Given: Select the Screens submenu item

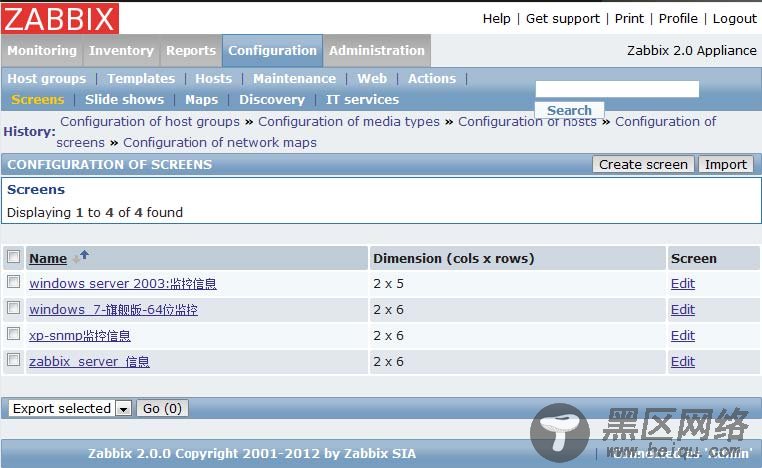Looking at the screenshot, I should pyautogui.click(x=38, y=100).
